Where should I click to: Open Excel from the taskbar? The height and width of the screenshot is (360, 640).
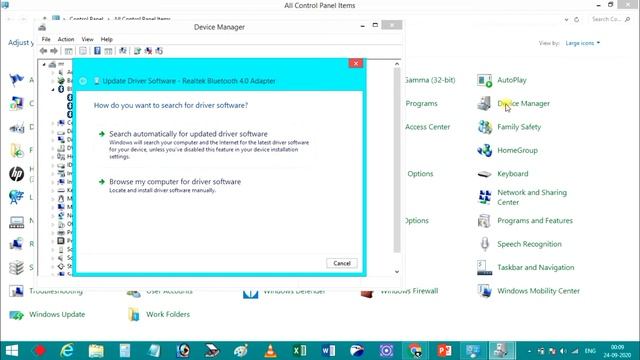click(x=299, y=351)
